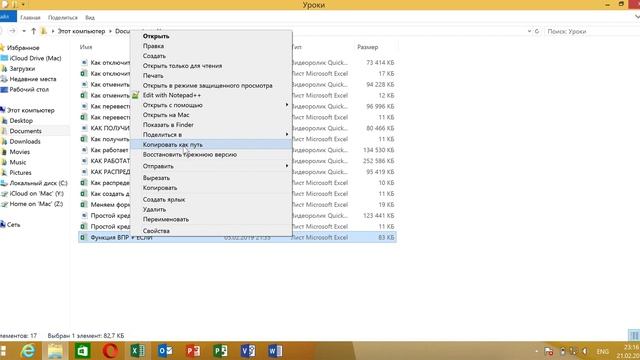Go up one folder level arrow
The height and width of the screenshot is (360, 640).
pos(33,31)
